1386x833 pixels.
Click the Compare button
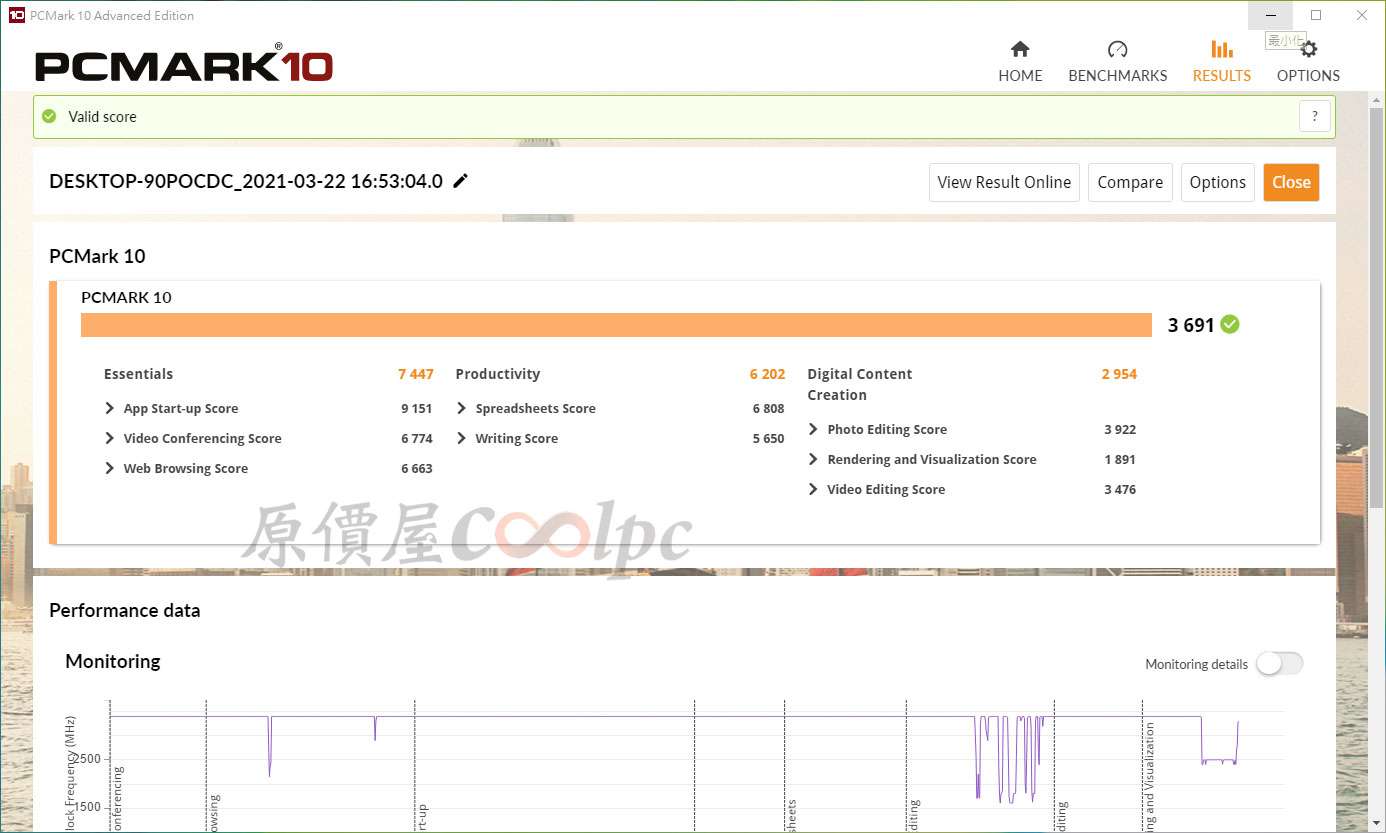pos(1130,182)
